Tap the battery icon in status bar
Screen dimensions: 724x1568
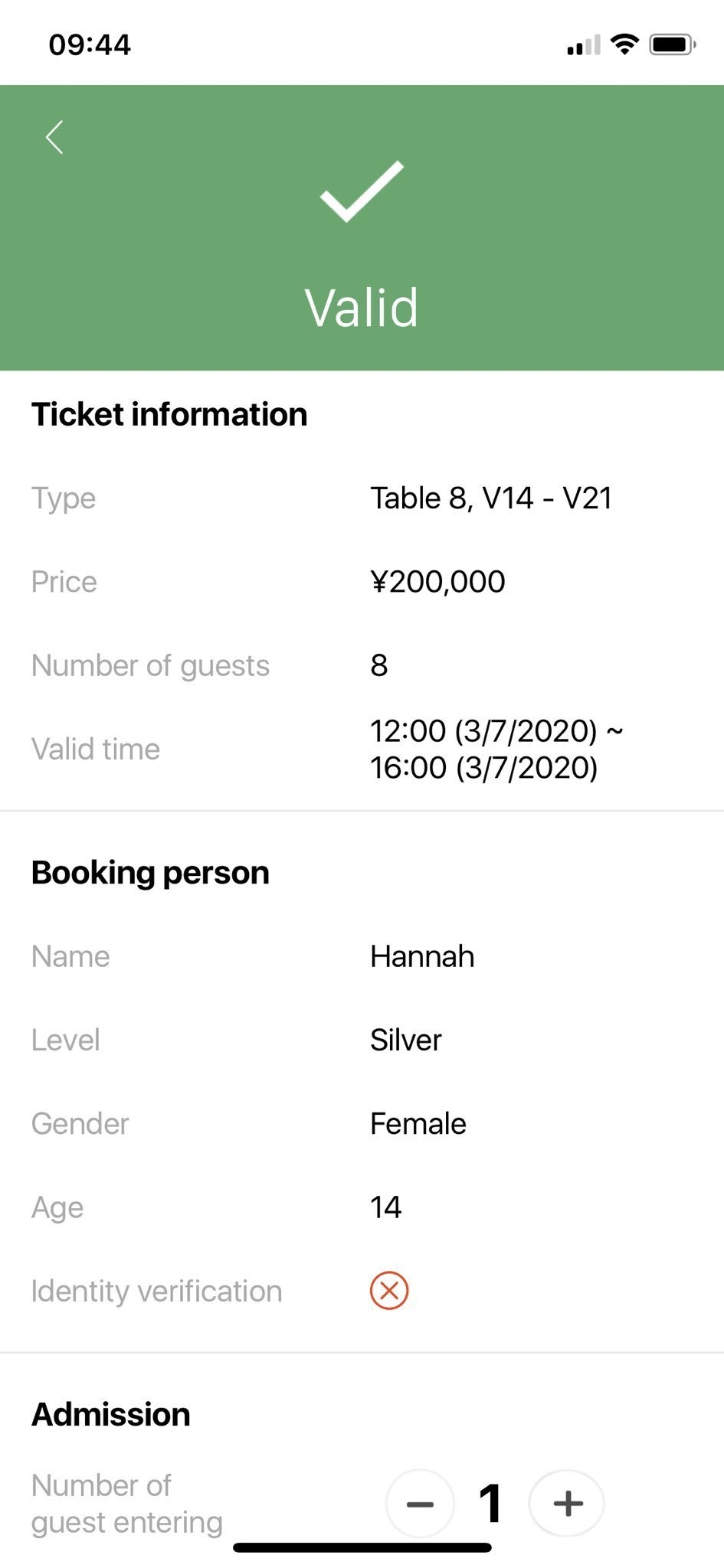click(672, 45)
